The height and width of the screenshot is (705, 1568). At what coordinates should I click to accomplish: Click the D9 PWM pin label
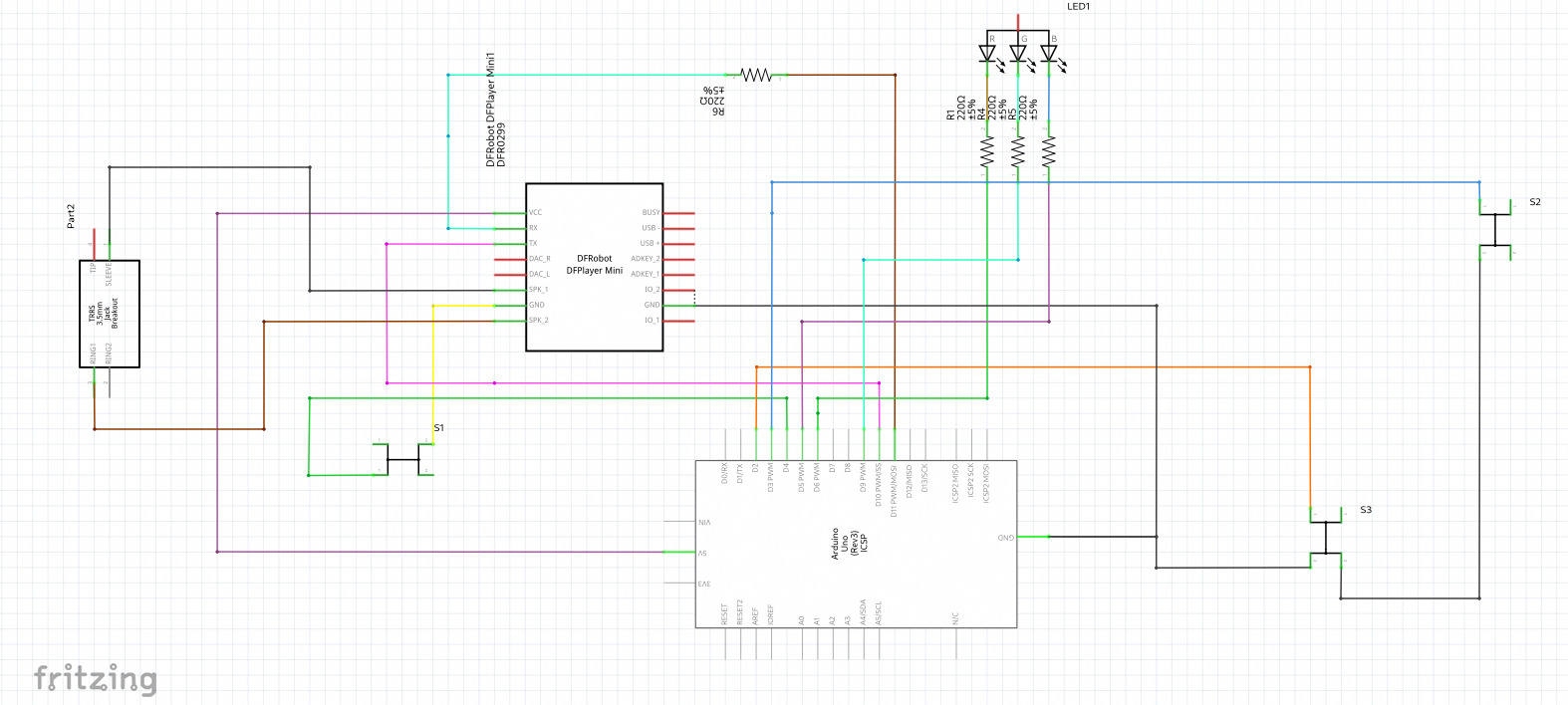click(x=863, y=478)
